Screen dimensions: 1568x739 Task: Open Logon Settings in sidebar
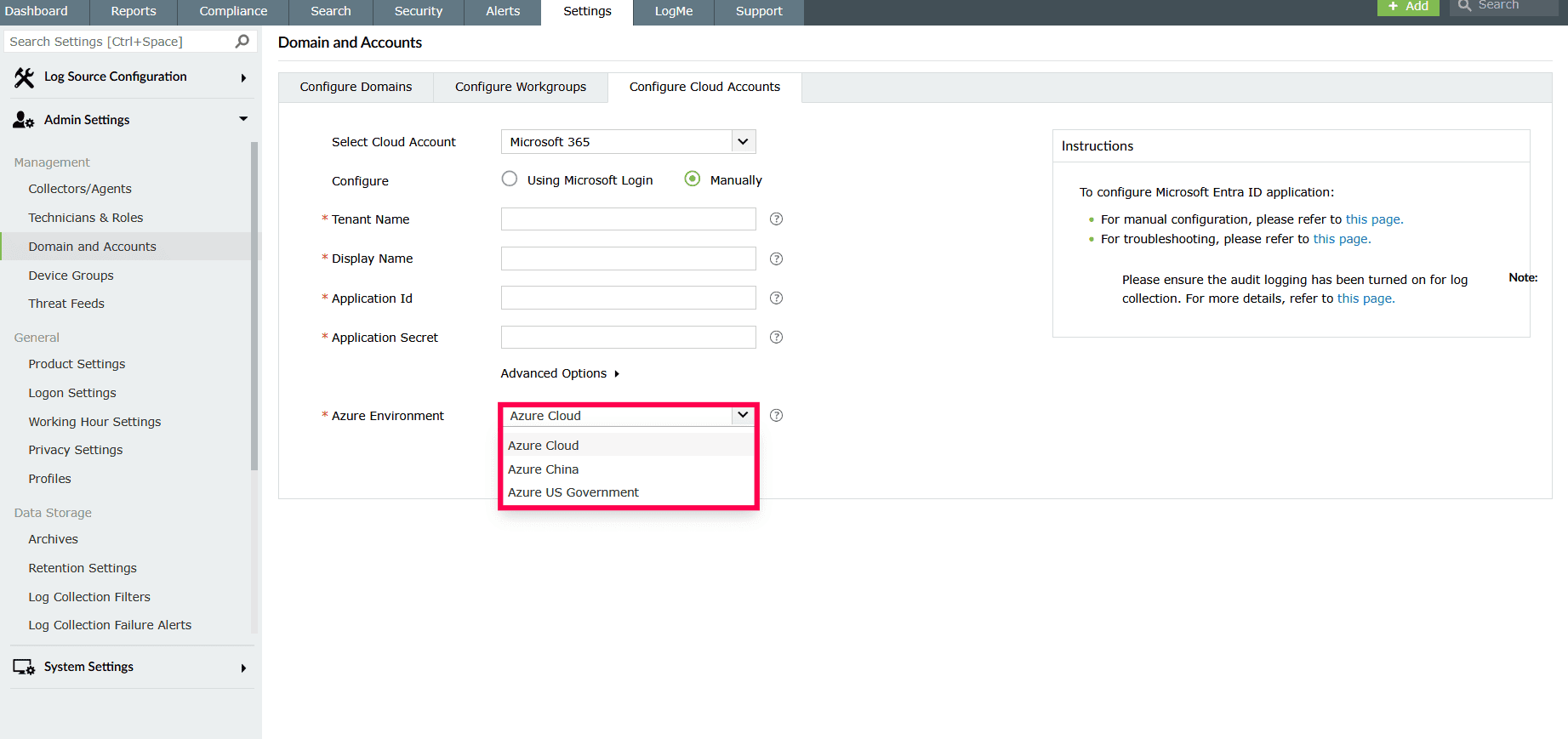(72, 393)
